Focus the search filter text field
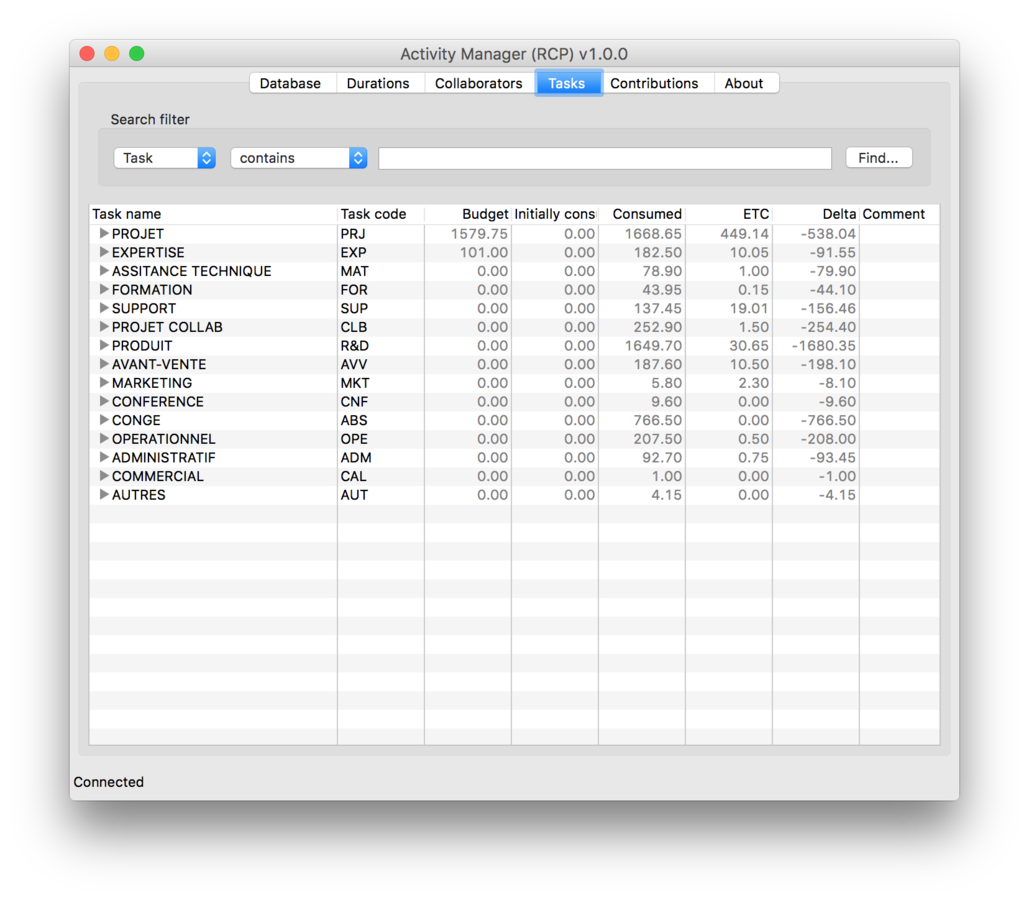This screenshot has width=1029, height=900. point(605,158)
